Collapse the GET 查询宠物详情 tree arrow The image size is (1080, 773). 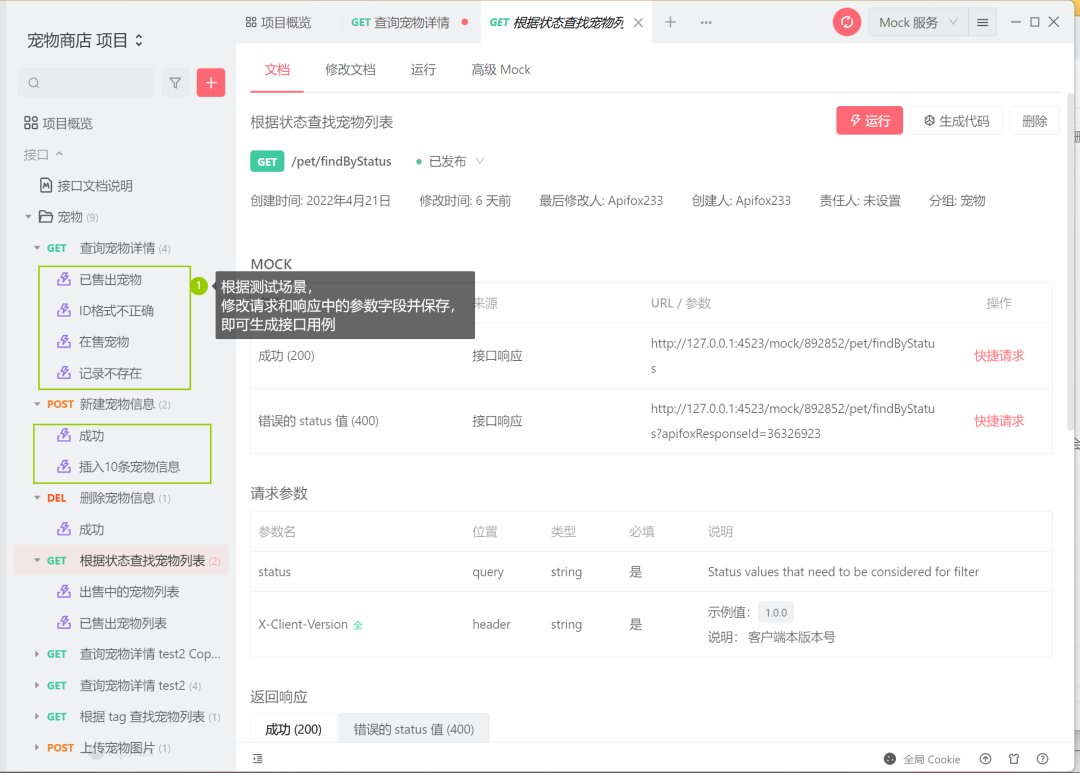coord(37,248)
